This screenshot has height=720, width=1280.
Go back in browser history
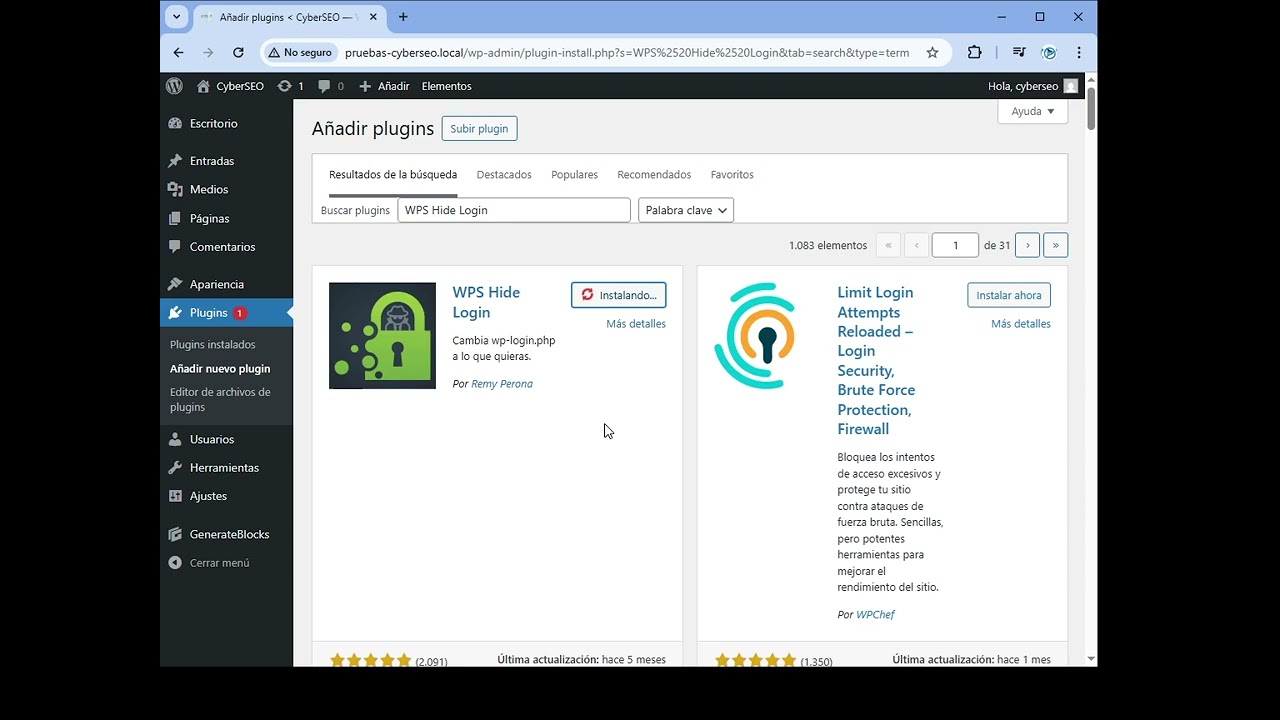178,53
